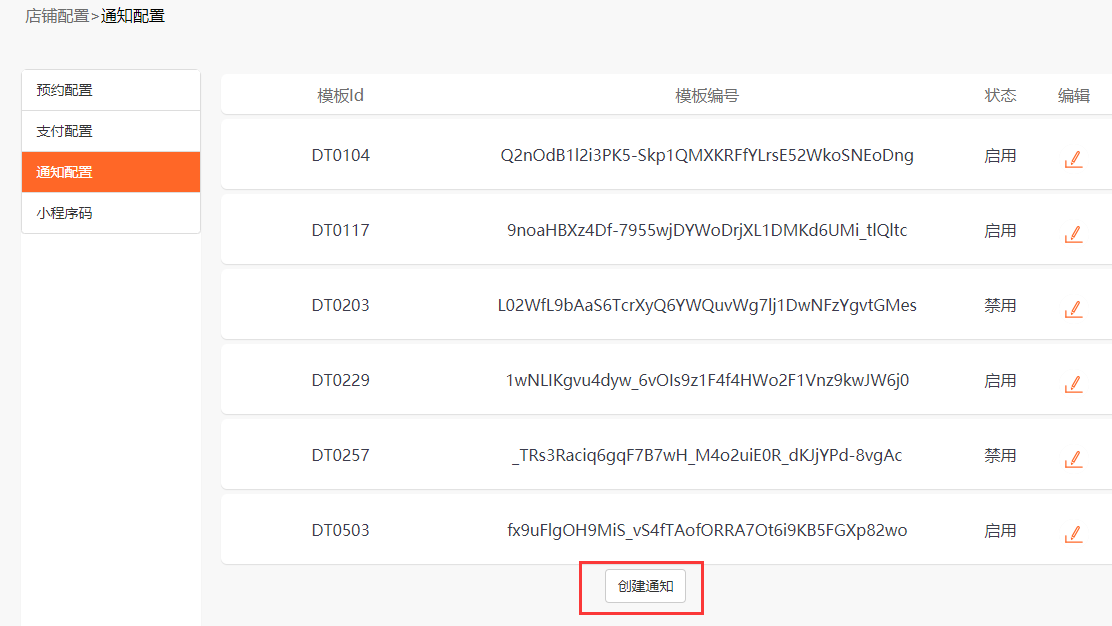Click the 创建通知 button
Image resolution: width=1112 pixels, height=626 pixels.
pos(645,587)
